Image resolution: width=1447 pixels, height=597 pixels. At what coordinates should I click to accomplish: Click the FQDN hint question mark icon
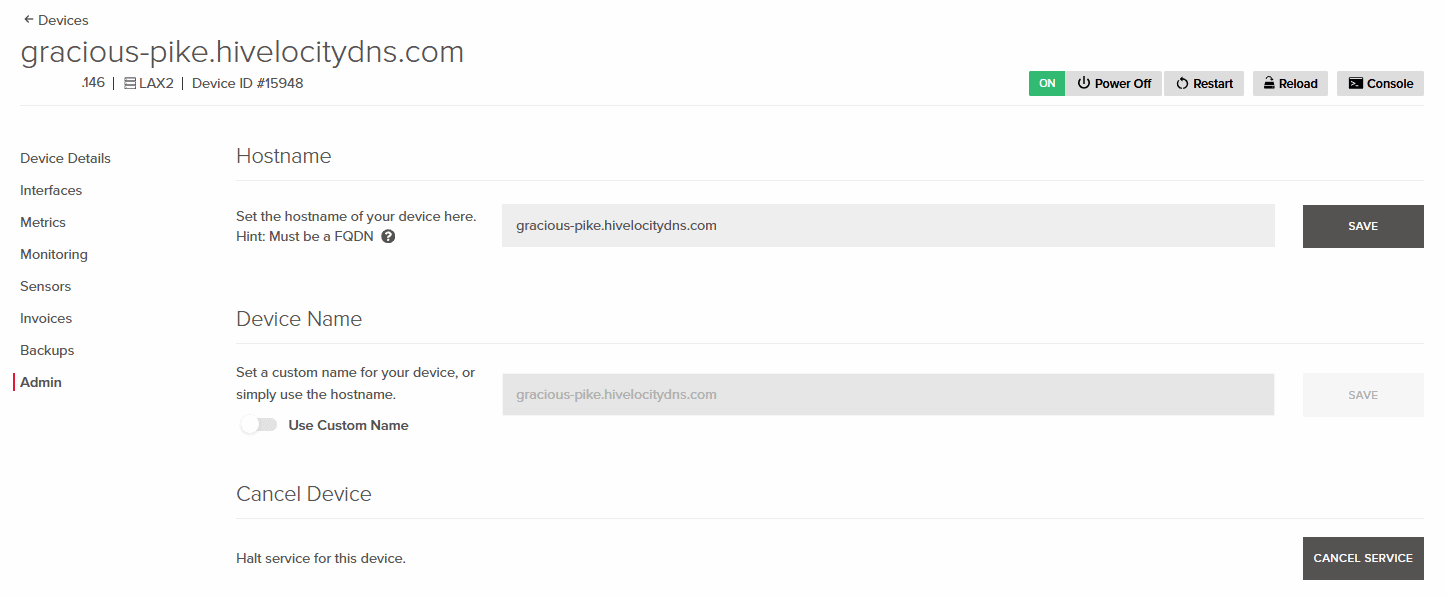388,237
